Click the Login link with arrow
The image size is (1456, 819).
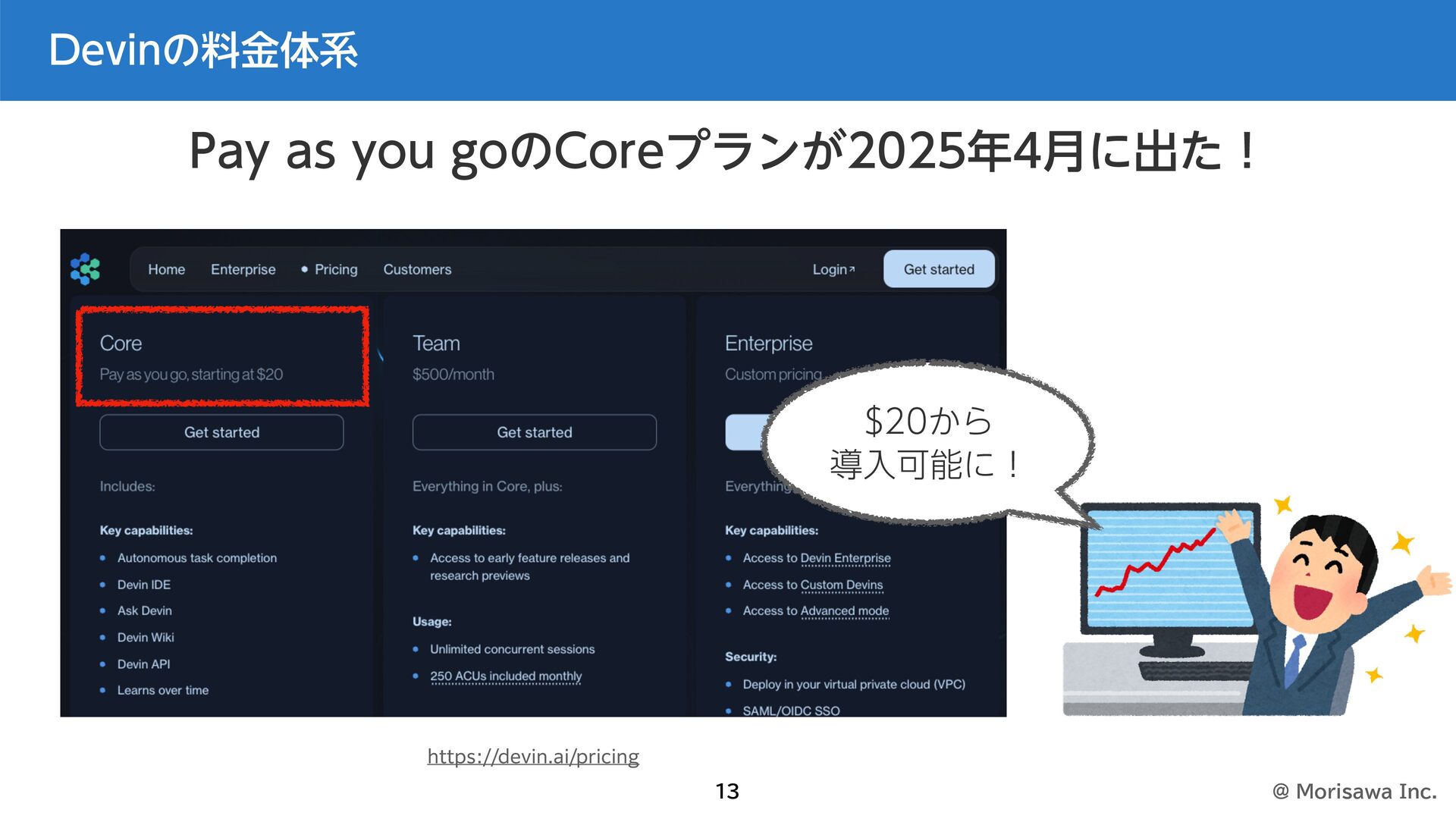pyautogui.click(x=833, y=269)
